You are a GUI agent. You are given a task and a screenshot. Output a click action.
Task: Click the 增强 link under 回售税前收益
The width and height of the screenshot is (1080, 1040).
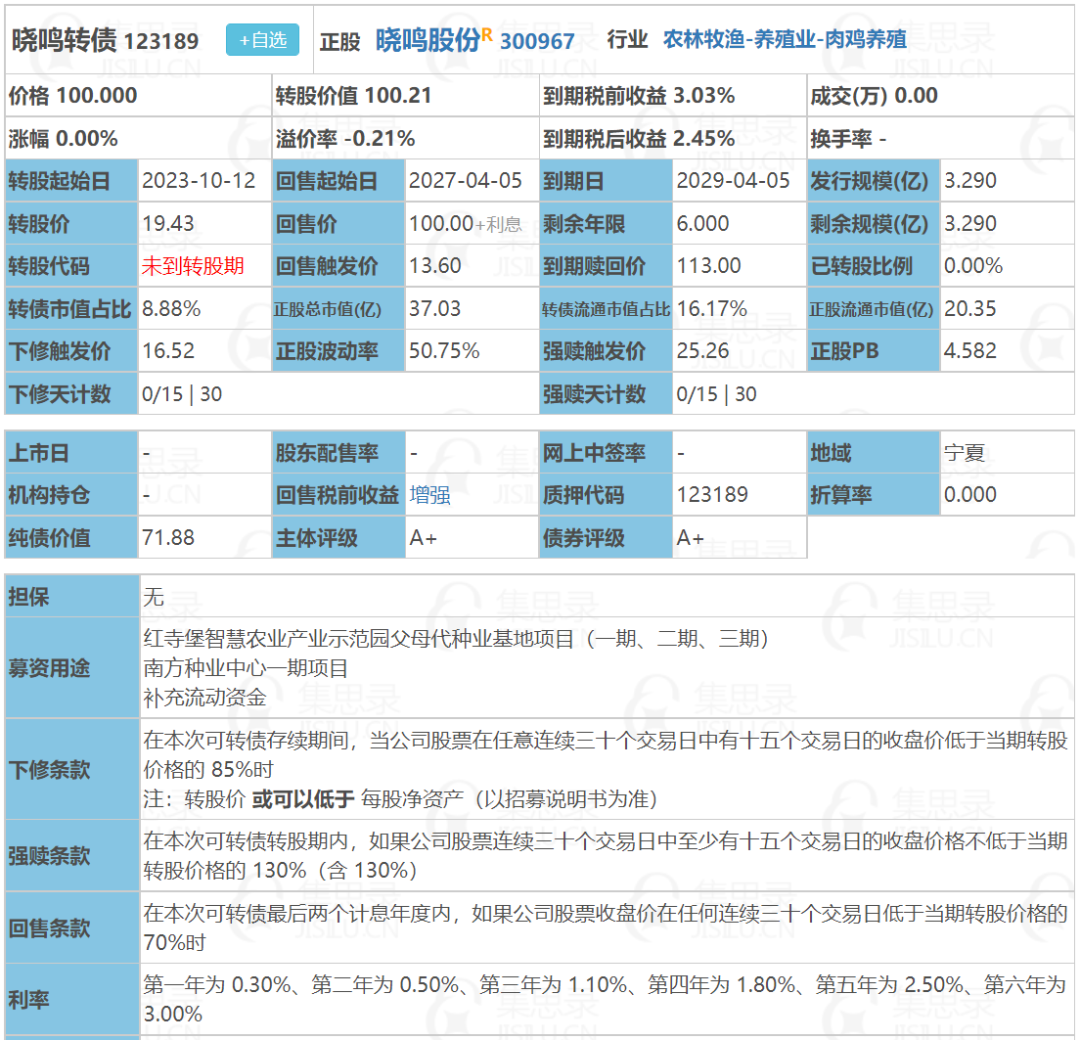coord(430,495)
